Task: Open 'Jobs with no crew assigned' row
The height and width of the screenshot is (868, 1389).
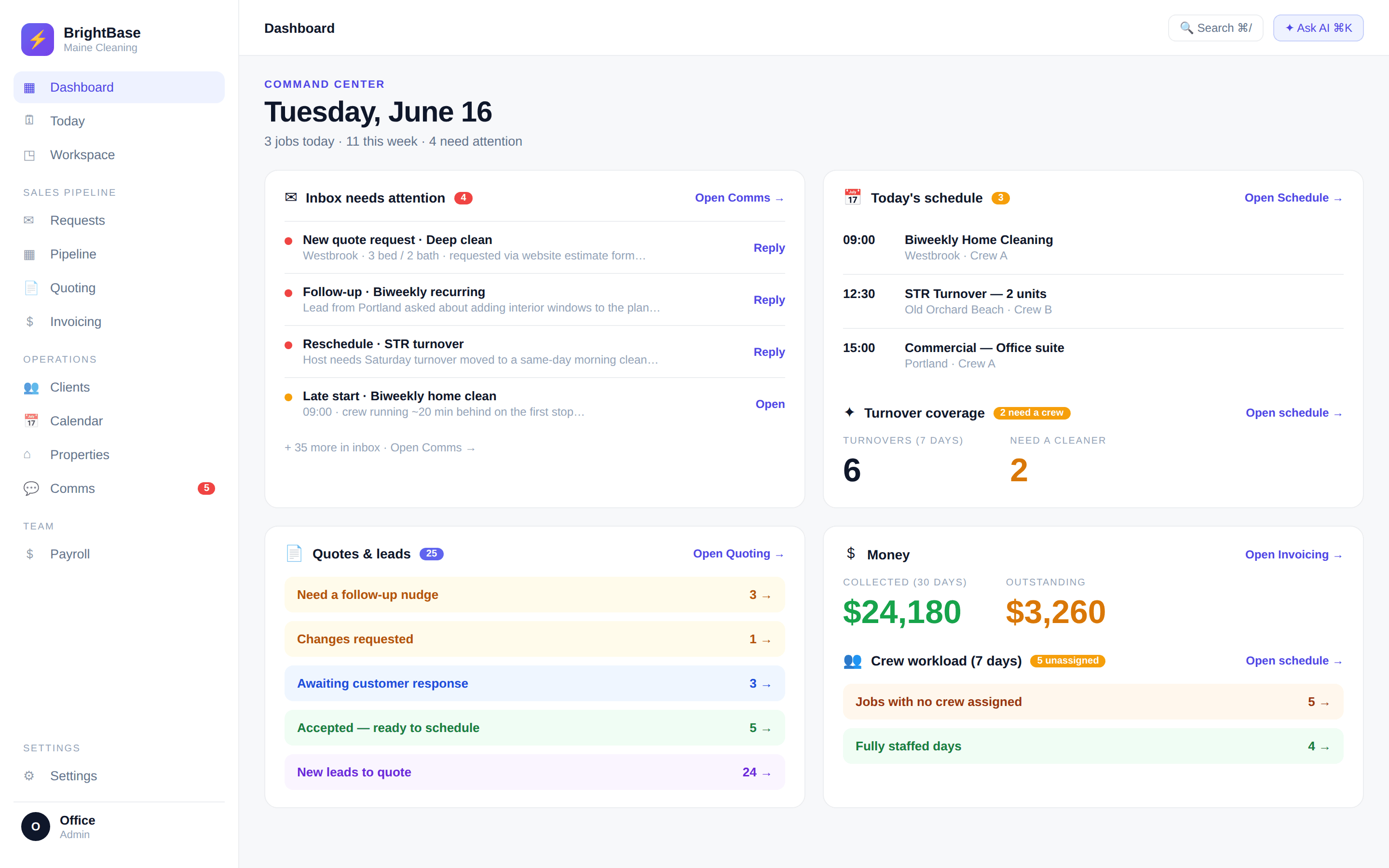Action: click(1093, 702)
